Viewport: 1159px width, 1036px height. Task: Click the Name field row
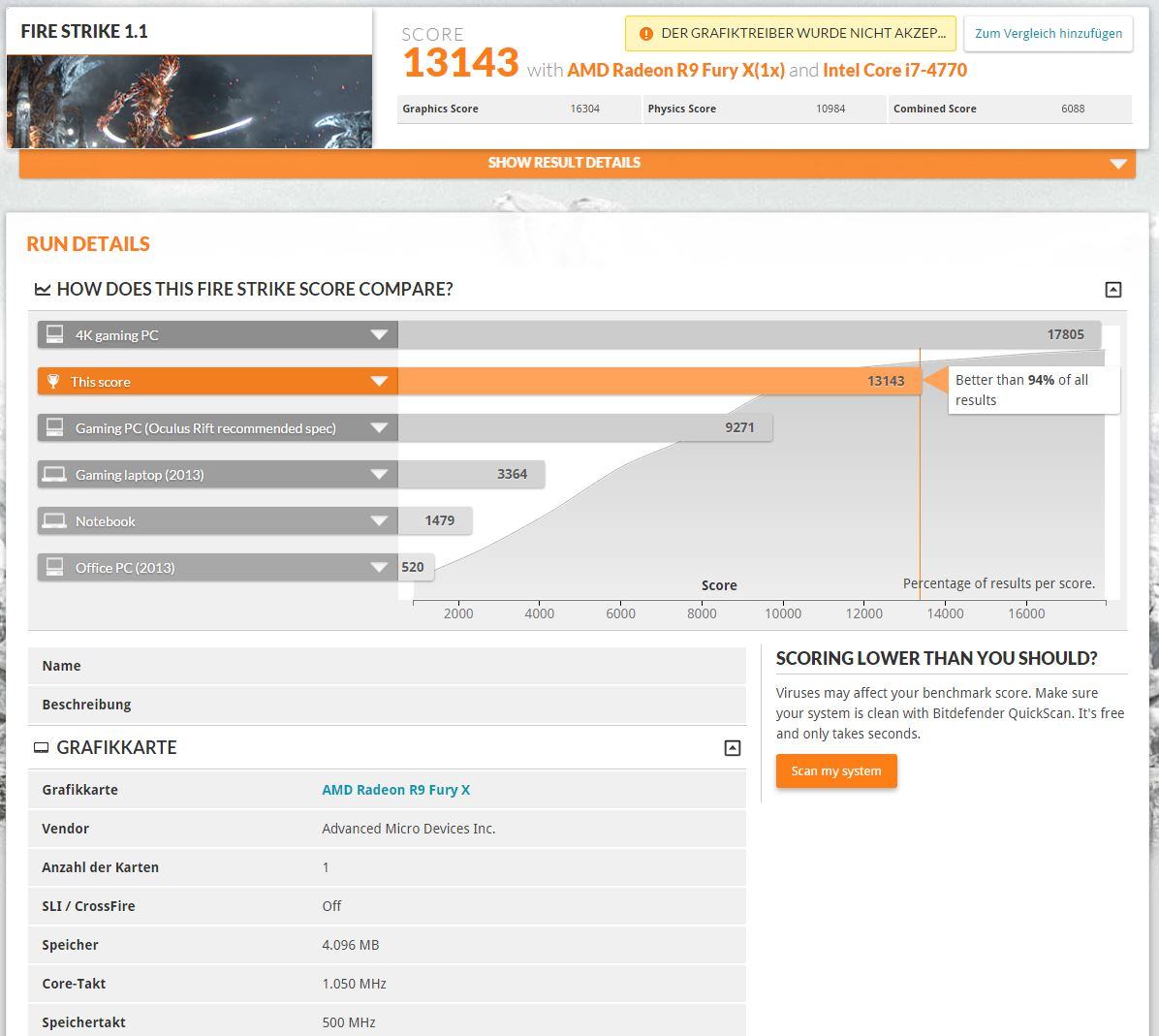tap(387, 666)
